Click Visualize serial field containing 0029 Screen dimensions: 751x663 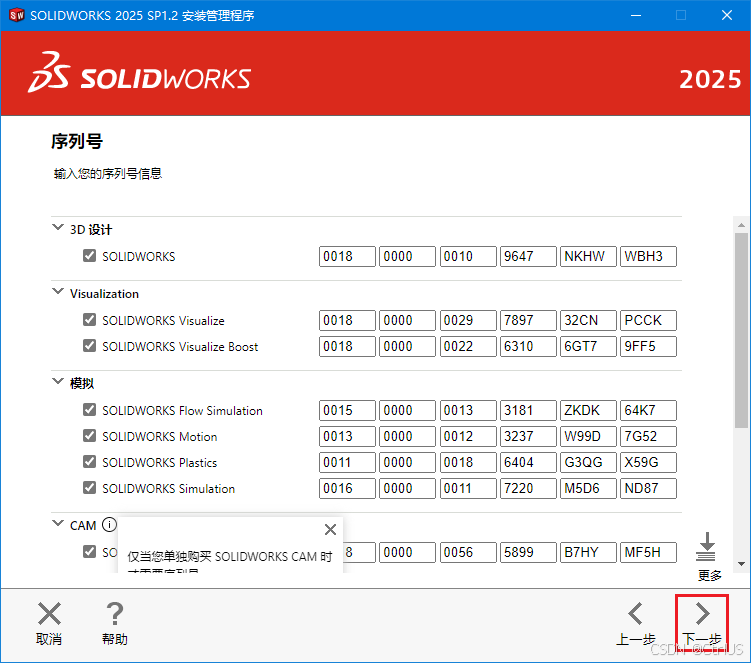[x=468, y=320]
